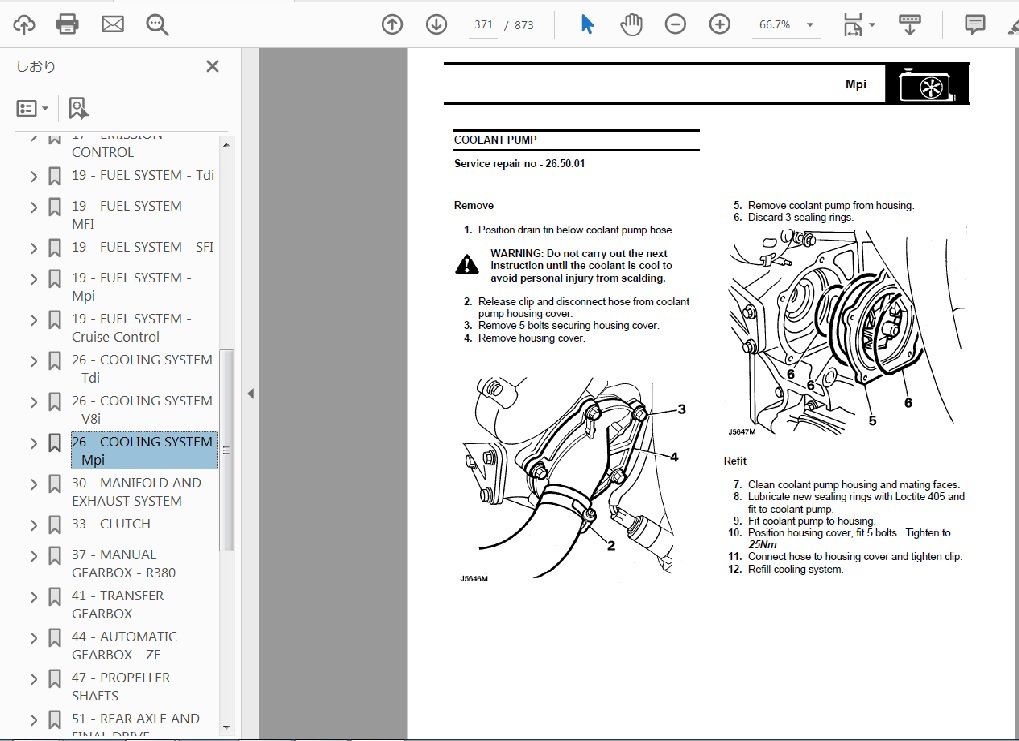Expand the 44 - AUTOMATIC GEARBOX bookmark
This screenshot has height=741, width=1019.
(34, 638)
